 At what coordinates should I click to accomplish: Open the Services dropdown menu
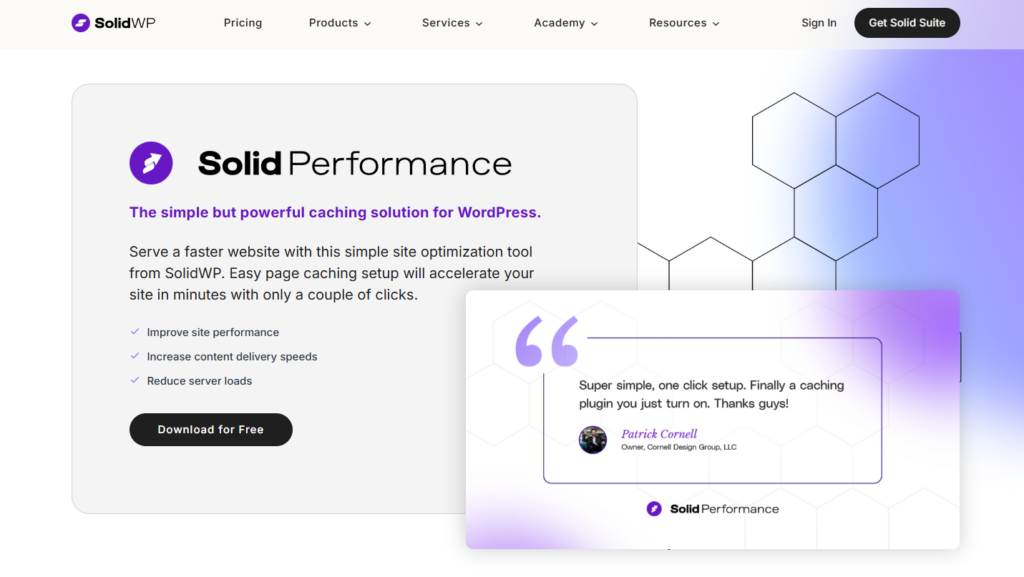(x=451, y=23)
